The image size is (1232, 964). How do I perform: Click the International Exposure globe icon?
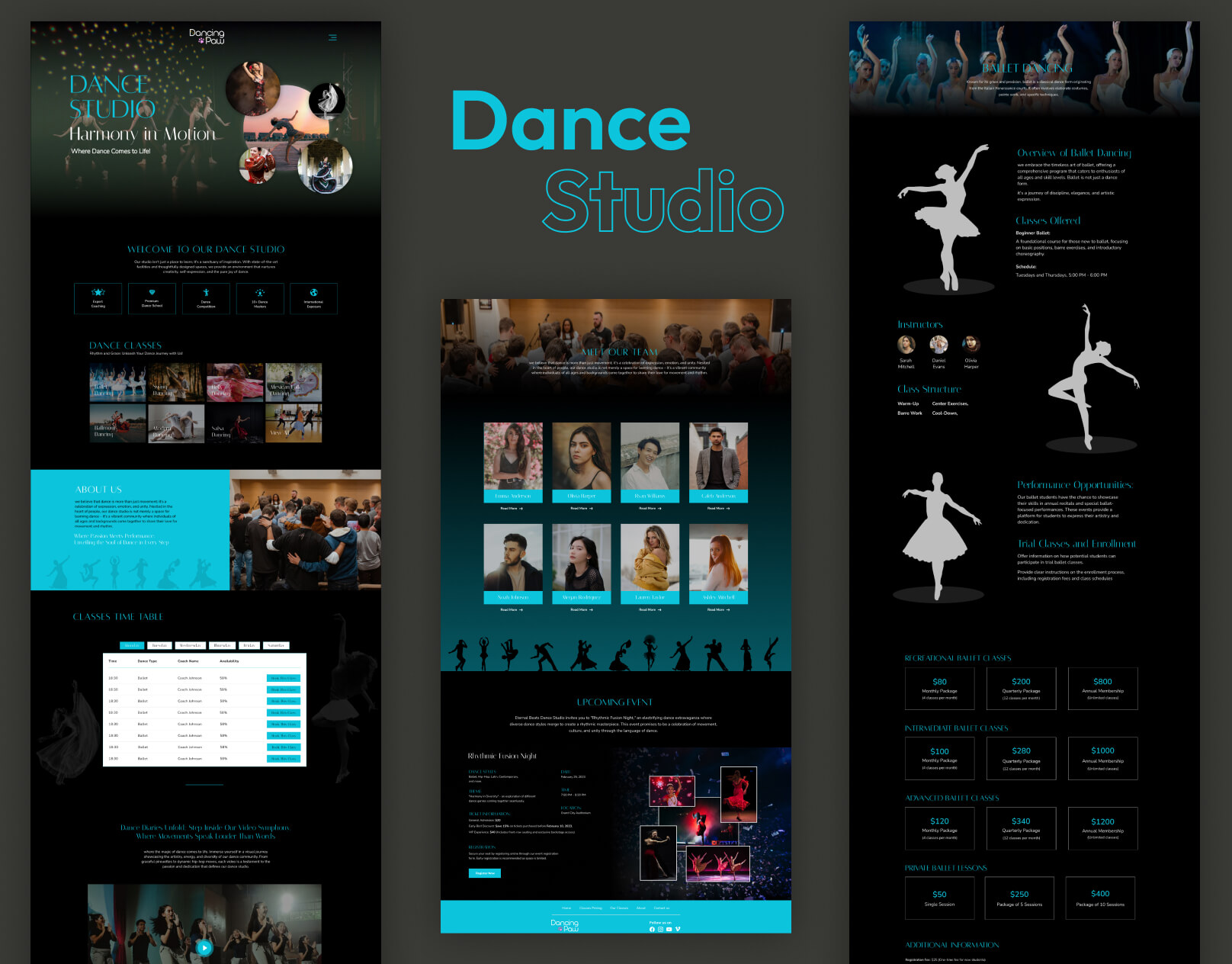pyautogui.click(x=313, y=293)
